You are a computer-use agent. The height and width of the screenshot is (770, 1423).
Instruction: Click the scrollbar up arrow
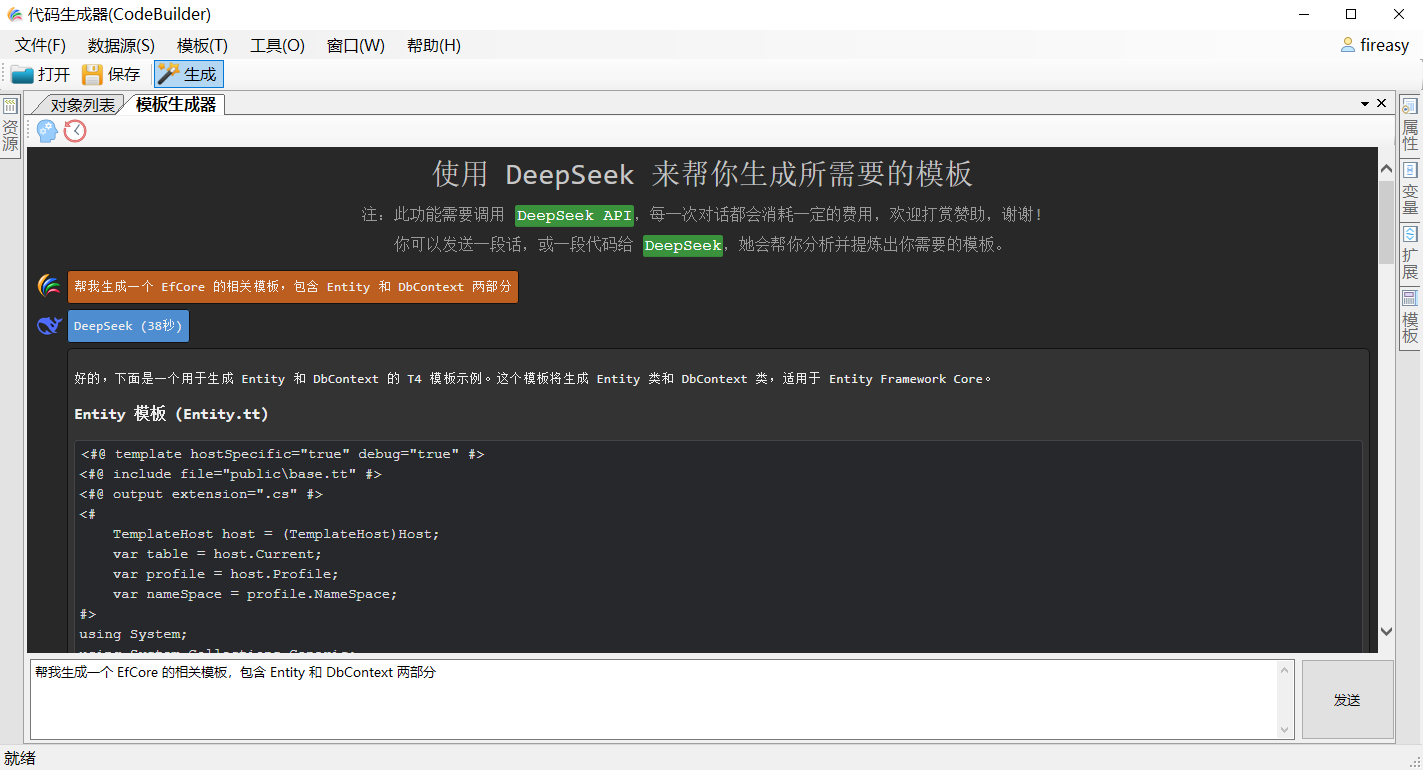(1386, 168)
